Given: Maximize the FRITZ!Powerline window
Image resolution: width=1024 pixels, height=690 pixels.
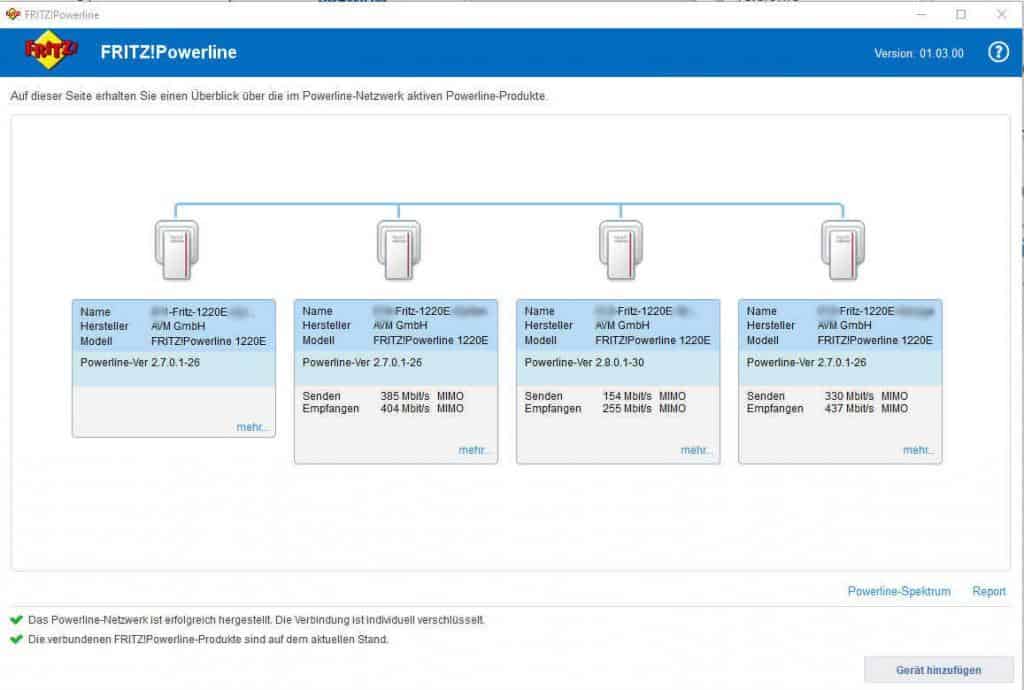Looking at the screenshot, I should click(961, 14).
